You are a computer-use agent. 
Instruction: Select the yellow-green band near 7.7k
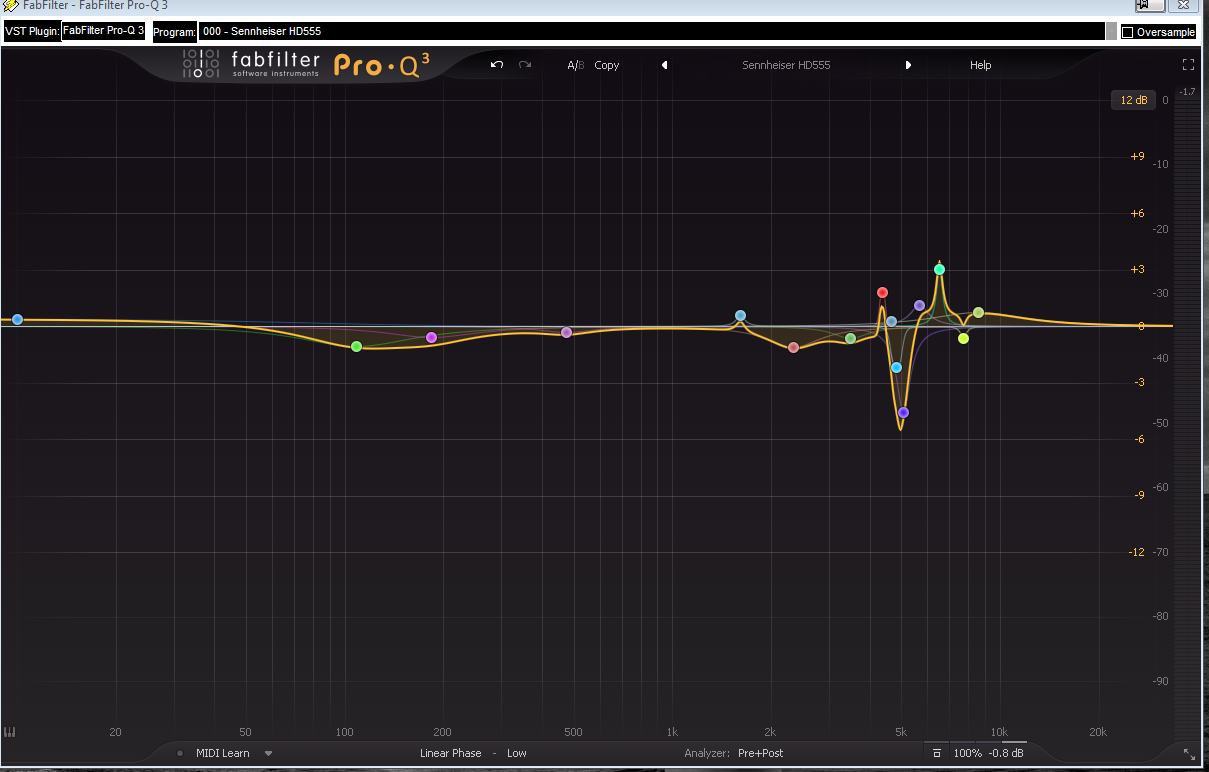click(963, 338)
